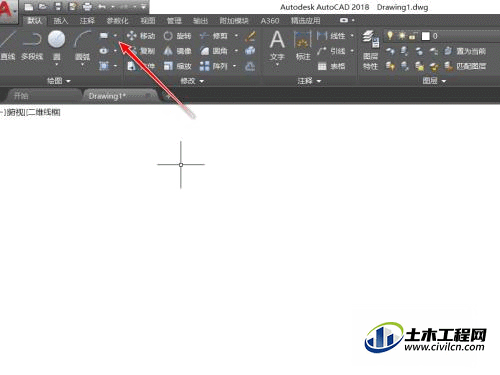Activate the Scale (缩放) tool
This screenshot has height=375, width=500.
(177, 66)
